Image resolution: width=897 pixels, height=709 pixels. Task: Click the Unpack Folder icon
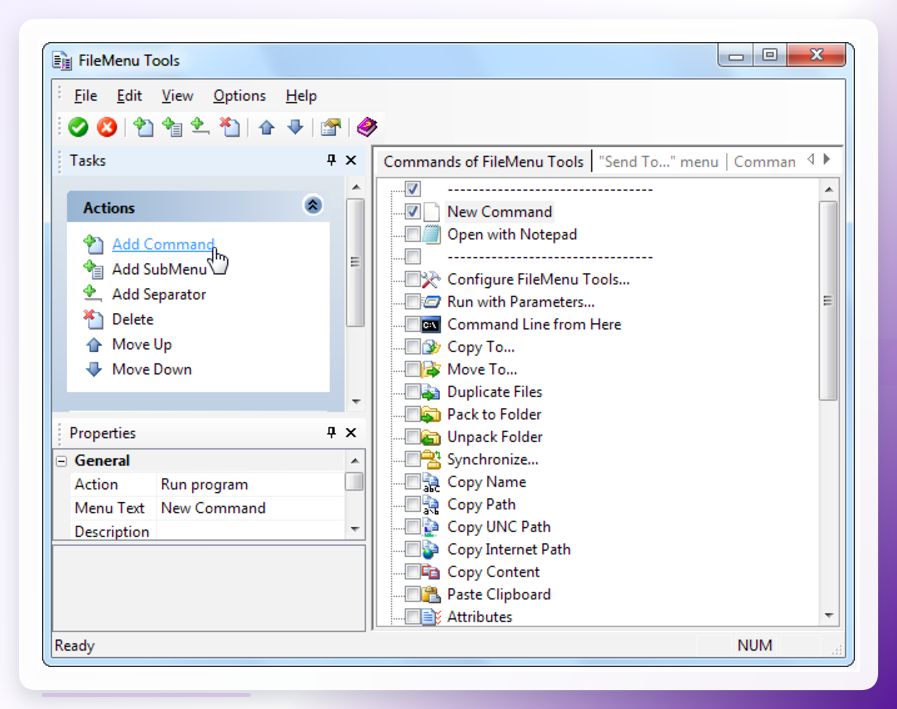click(x=431, y=437)
